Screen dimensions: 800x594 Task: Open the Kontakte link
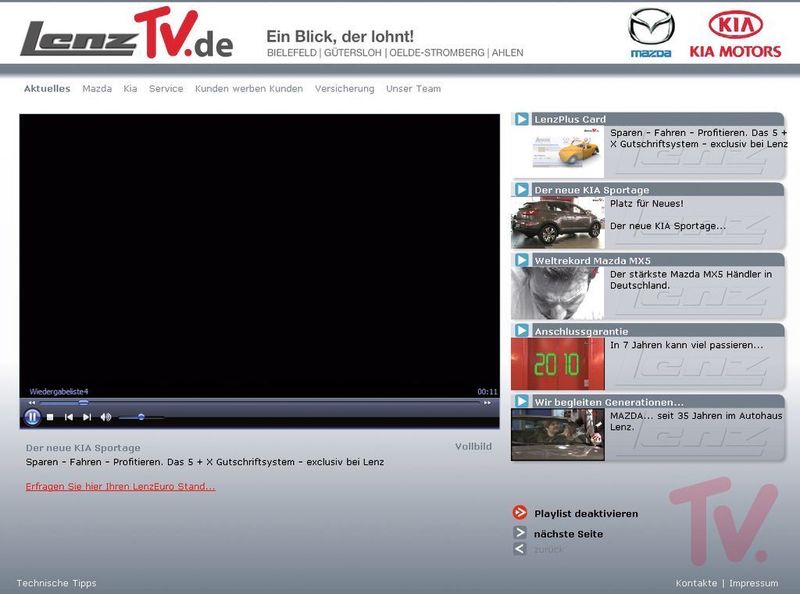696,583
